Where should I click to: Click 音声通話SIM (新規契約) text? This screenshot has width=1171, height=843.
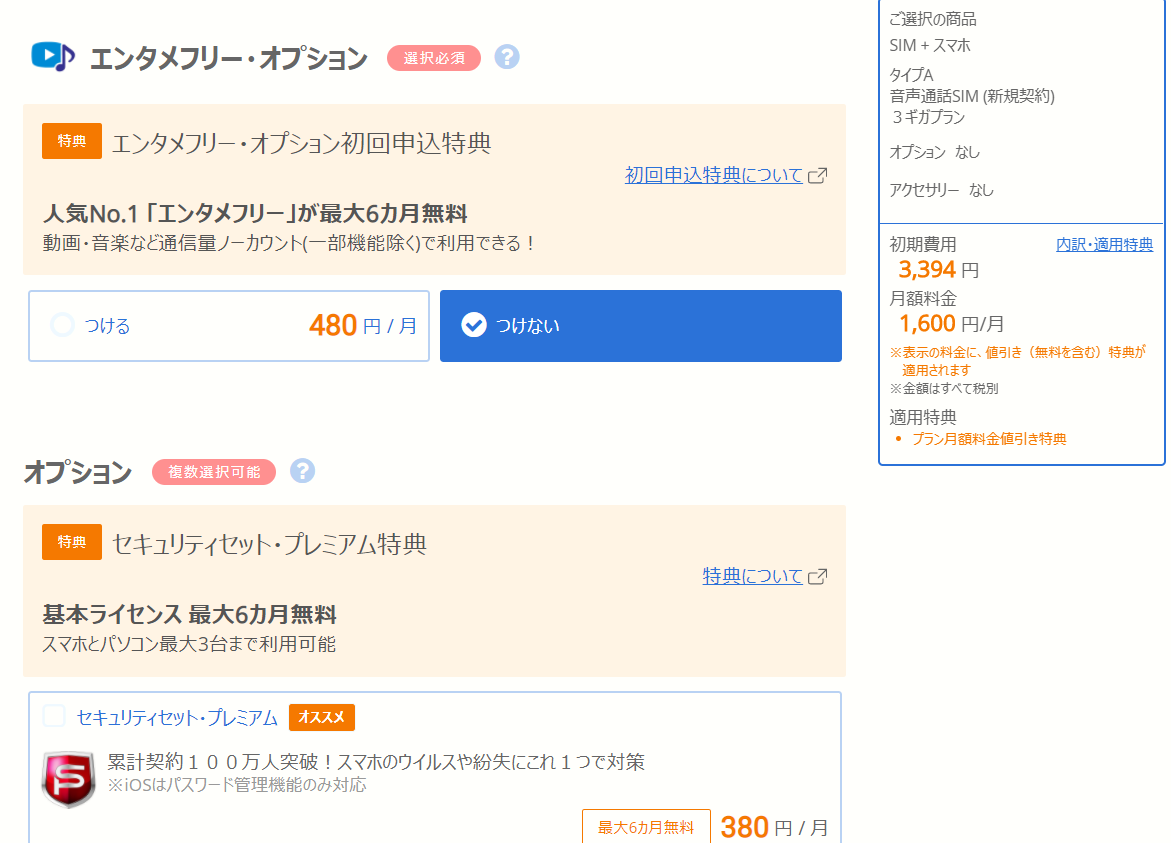[x=972, y=96]
